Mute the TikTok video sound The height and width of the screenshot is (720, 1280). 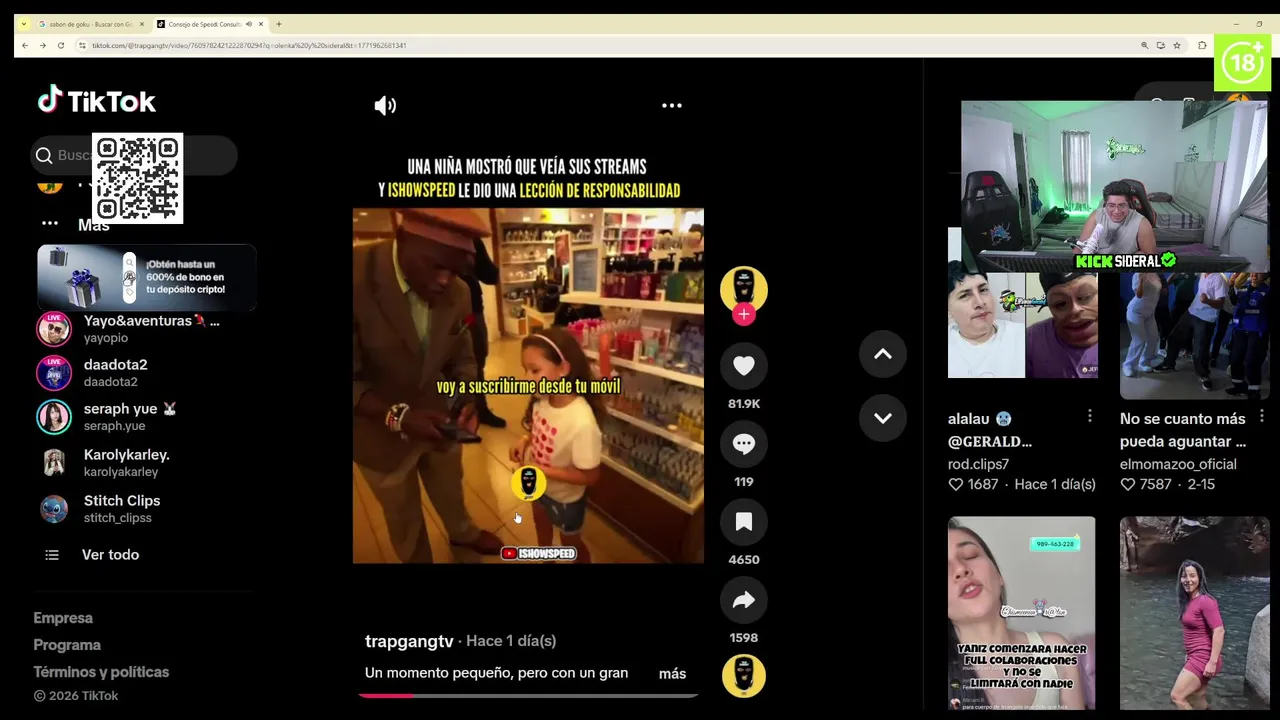tap(385, 105)
